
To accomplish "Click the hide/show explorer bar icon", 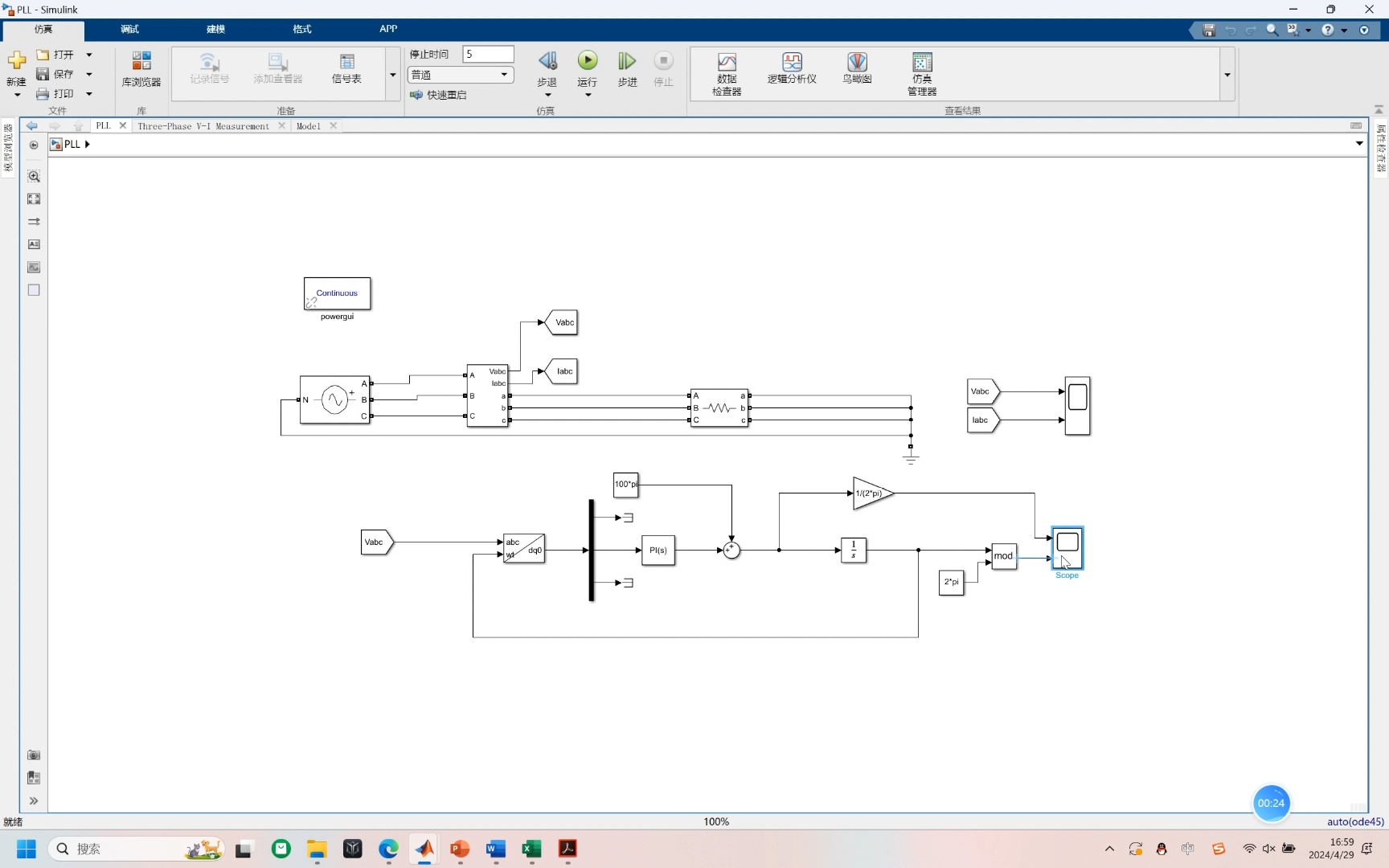I will click(34, 145).
